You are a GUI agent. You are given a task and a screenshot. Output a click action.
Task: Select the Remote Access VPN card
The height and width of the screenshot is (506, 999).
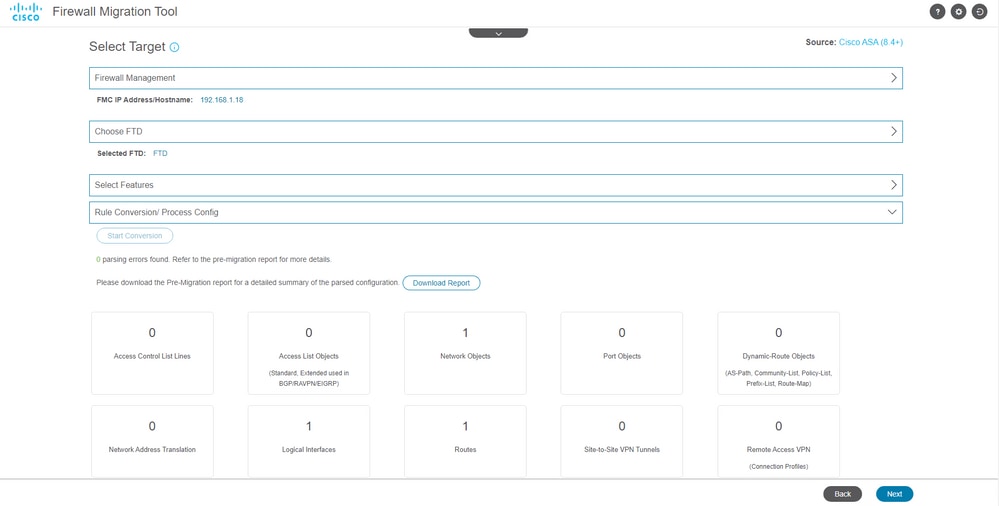779,441
